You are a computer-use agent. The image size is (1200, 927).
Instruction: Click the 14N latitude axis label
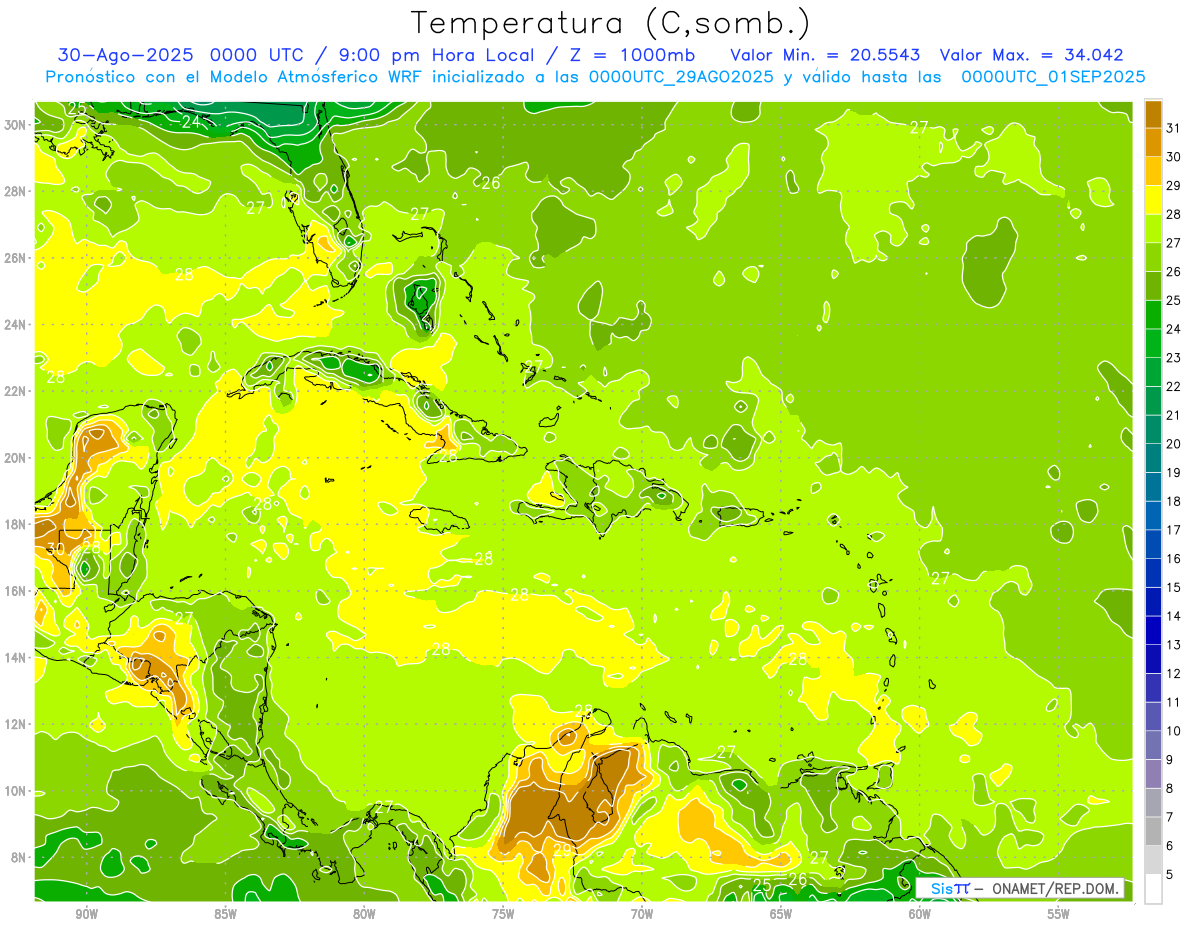coord(16,658)
